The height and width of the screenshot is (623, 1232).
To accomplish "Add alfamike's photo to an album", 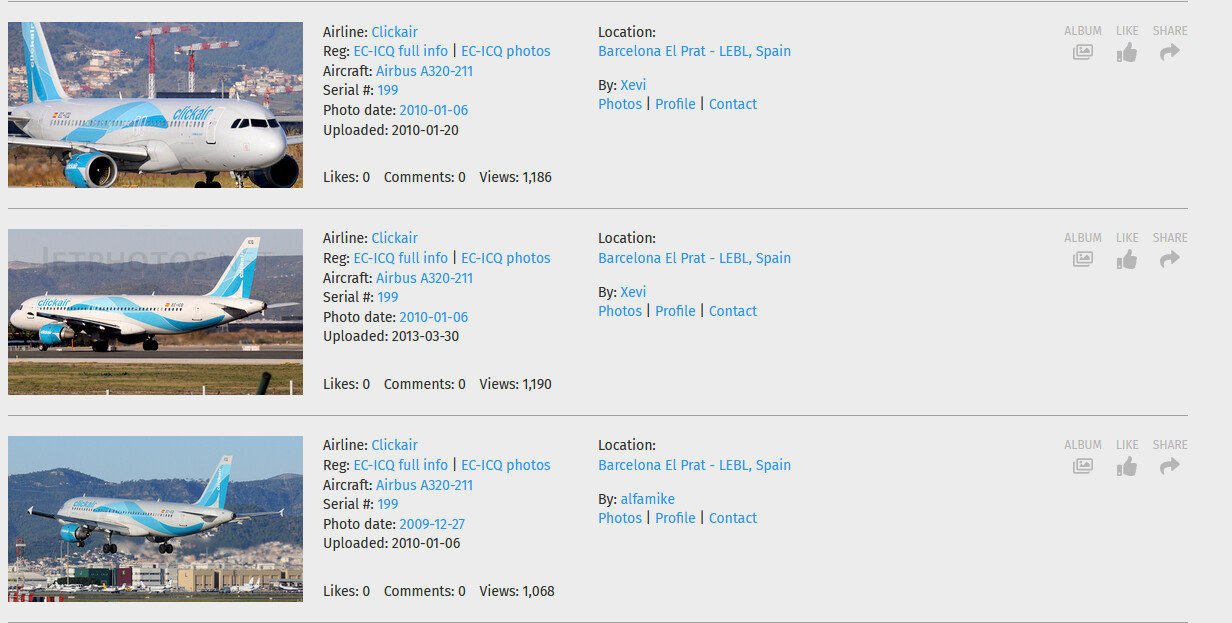I will (1082, 466).
